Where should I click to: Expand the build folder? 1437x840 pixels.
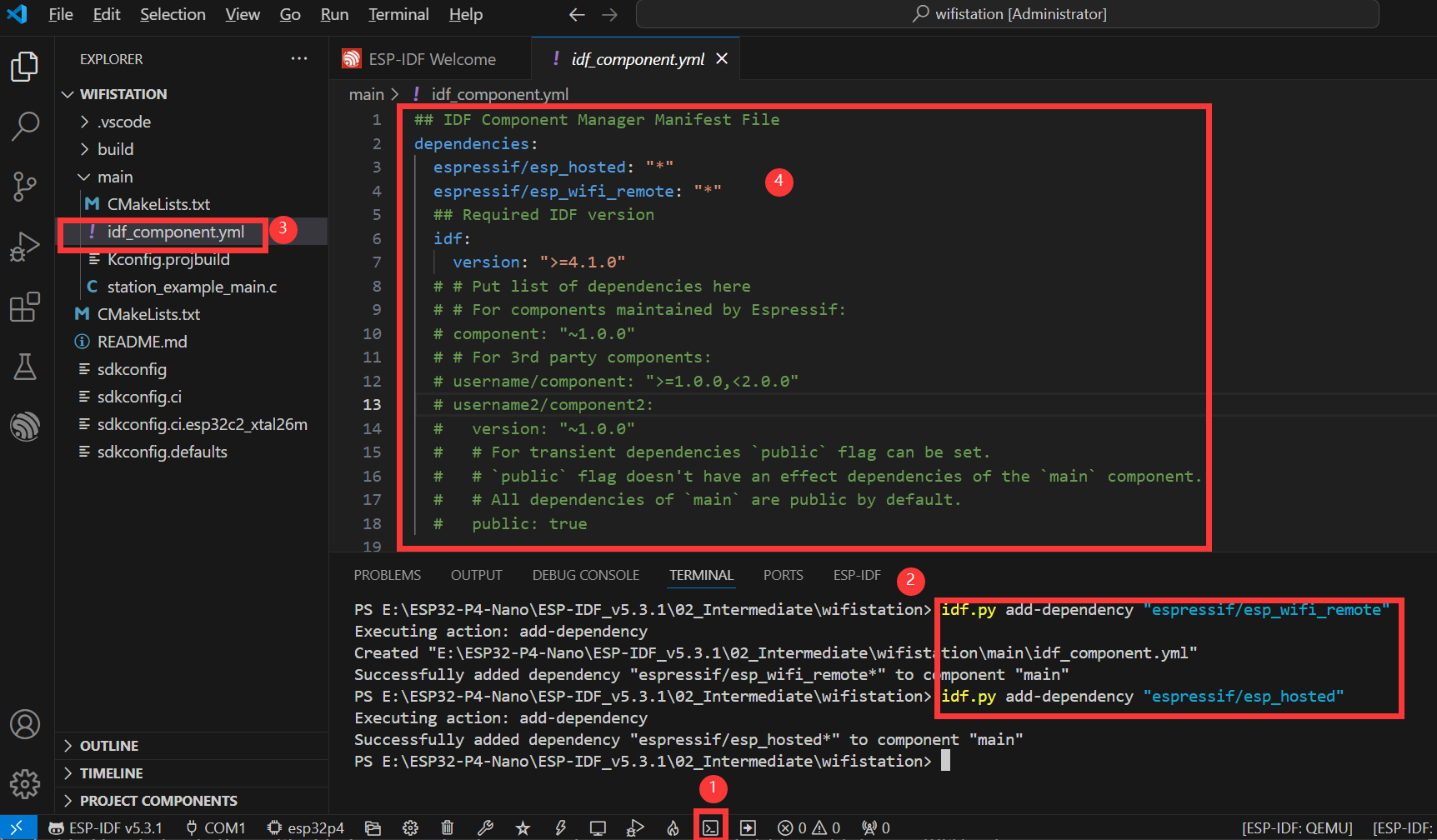115,149
